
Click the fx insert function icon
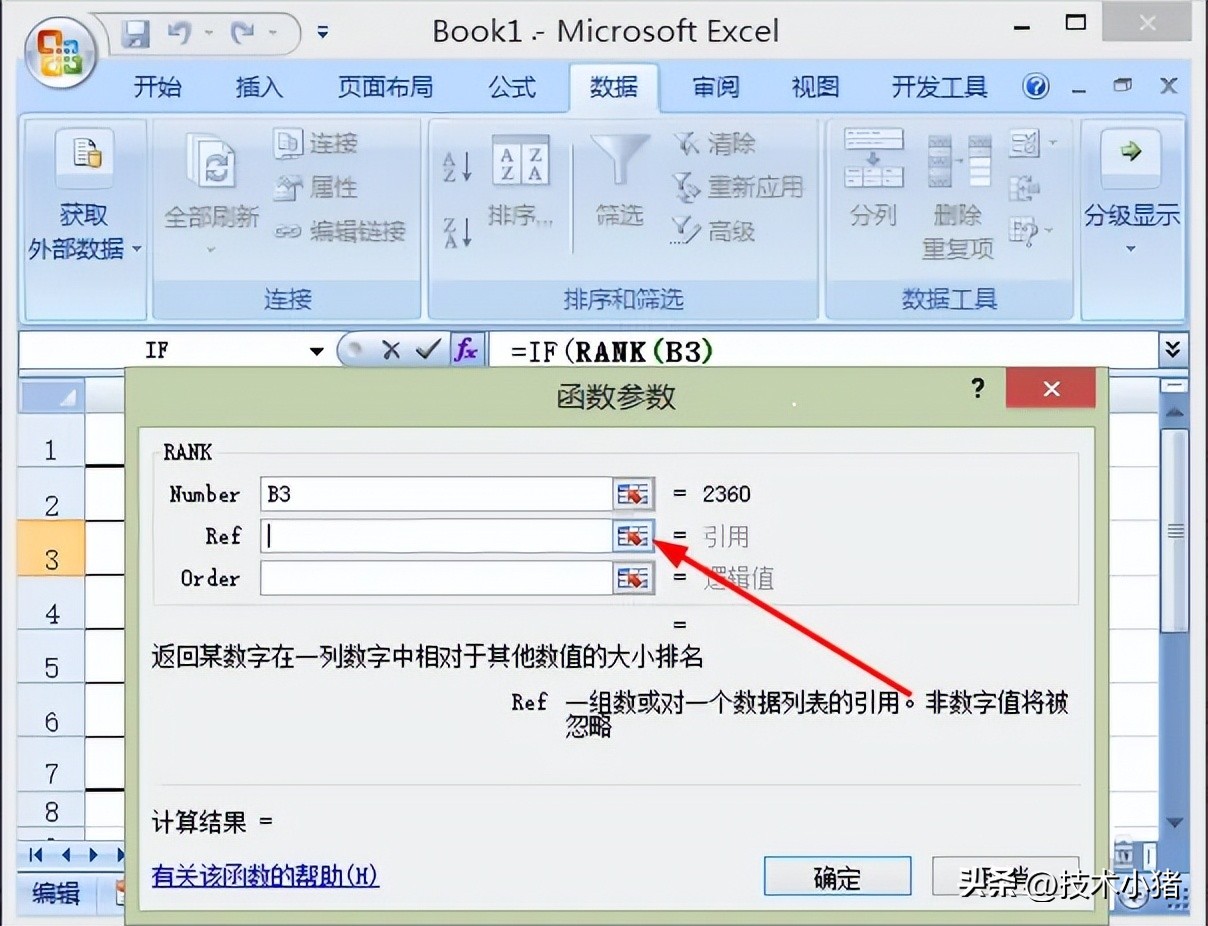click(x=466, y=350)
